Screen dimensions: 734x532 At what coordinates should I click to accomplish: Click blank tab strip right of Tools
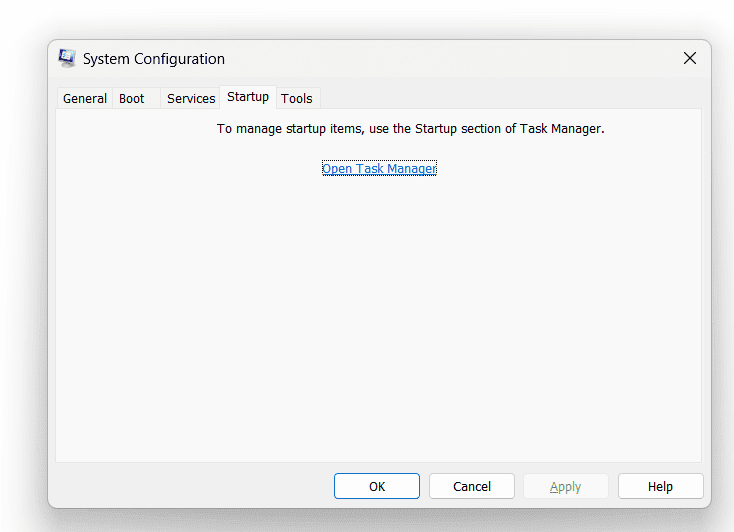pos(500,97)
